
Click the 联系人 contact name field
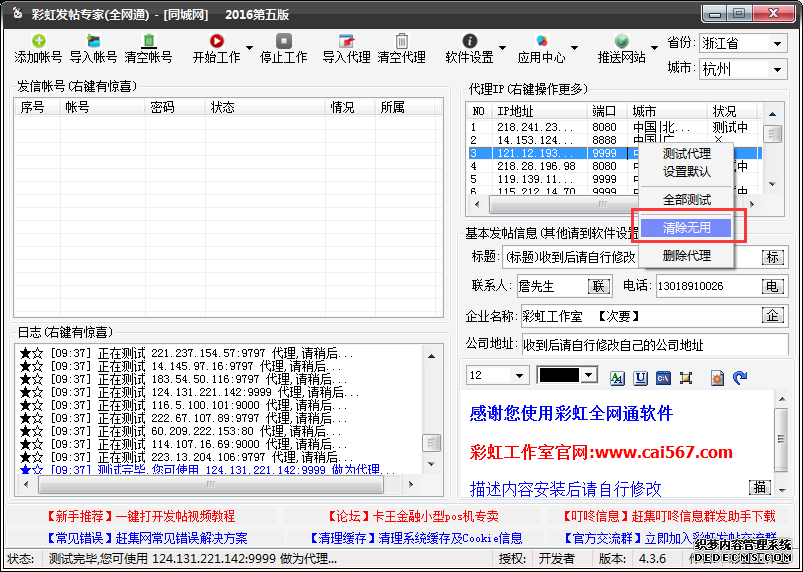(x=553, y=286)
